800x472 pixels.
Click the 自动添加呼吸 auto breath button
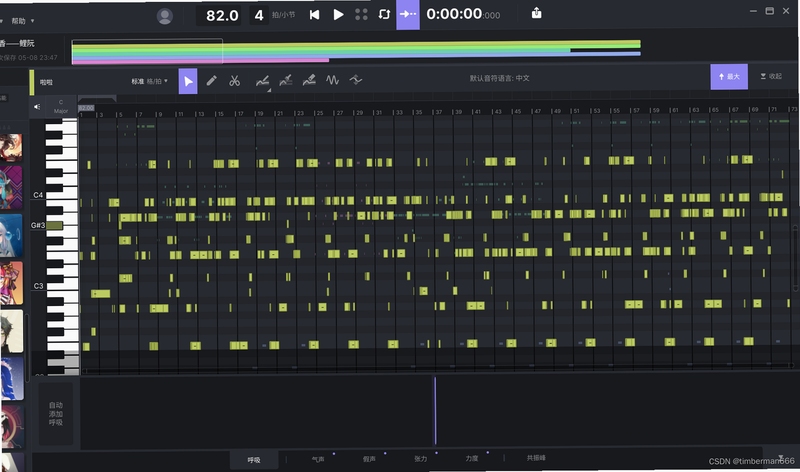pyautogui.click(x=56, y=414)
